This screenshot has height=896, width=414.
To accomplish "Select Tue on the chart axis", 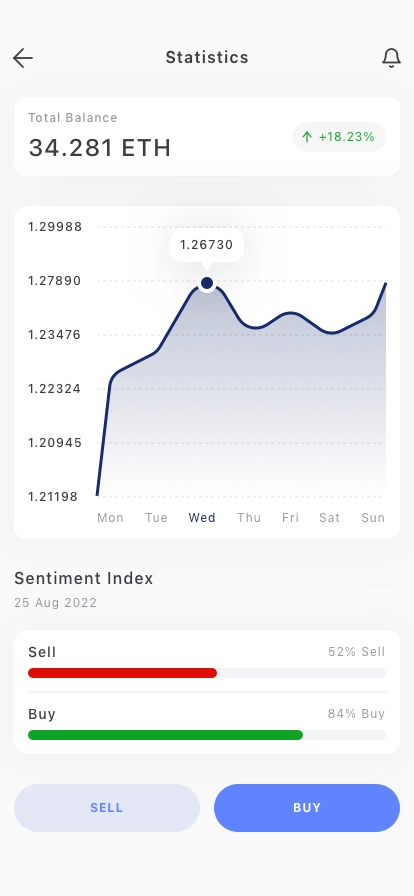I will [x=156, y=518].
